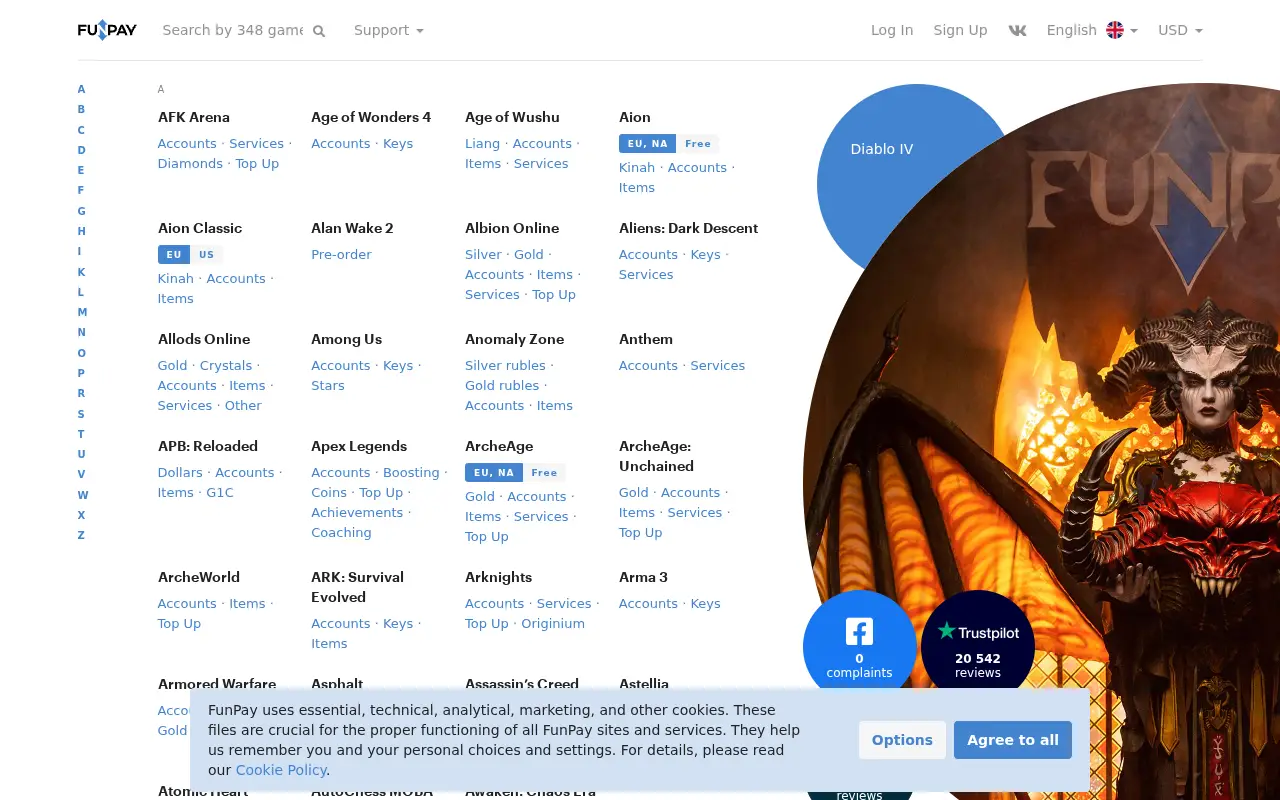1280x800 pixels.
Task: Open Albion Online Silver link
Action: click(483, 255)
